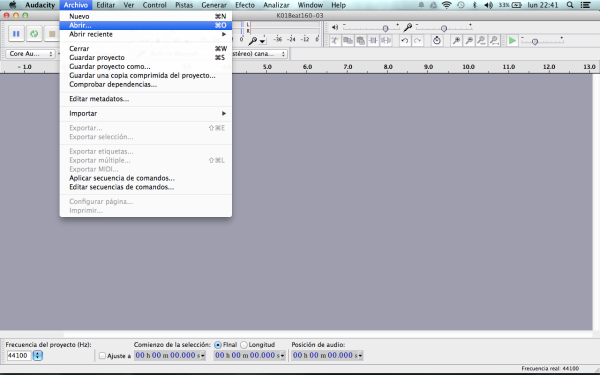Select Guardar una copia comprimida del proyecto
Image resolution: width=600 pixels, height=375 pixels.
point(146,75)
